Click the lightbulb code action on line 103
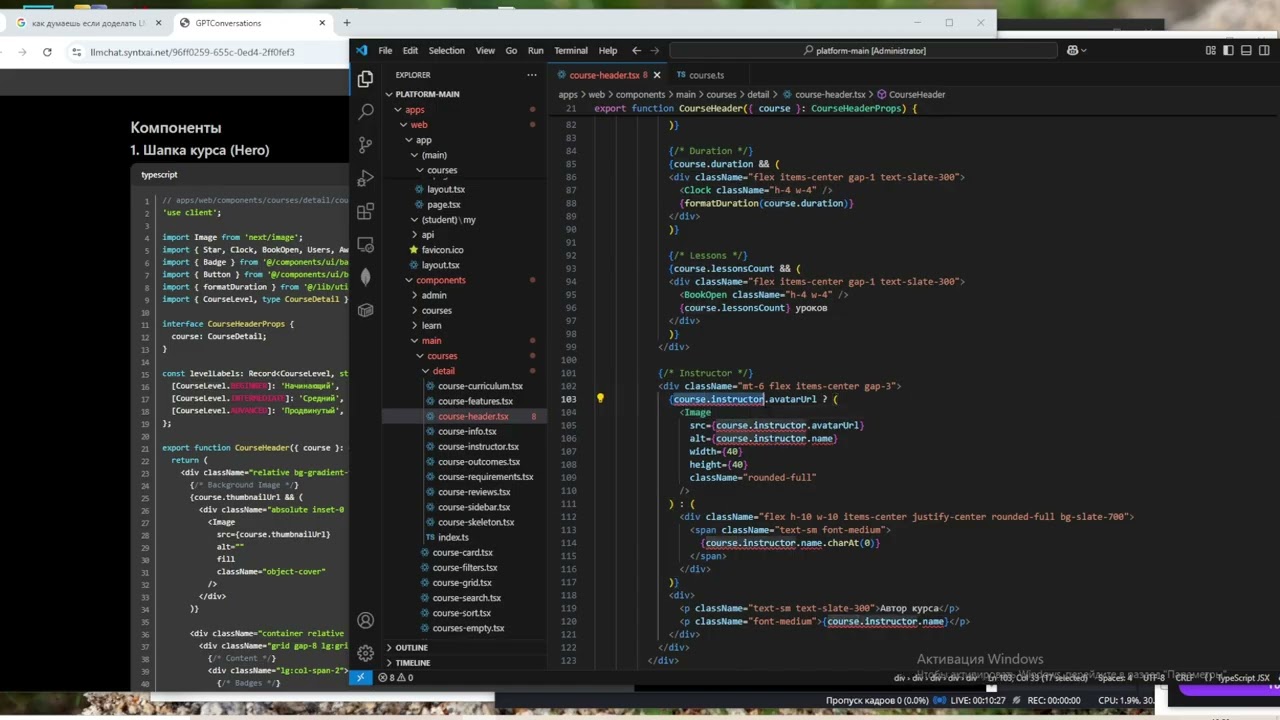The width and height of the screenshot is (1280, 720). pos(600,398)
